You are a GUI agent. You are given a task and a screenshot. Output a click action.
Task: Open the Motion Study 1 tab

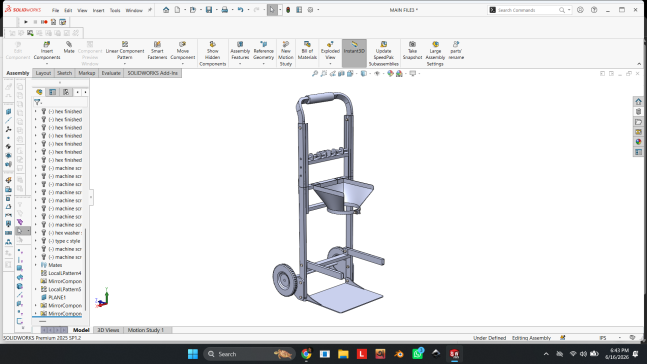[146, 330]
